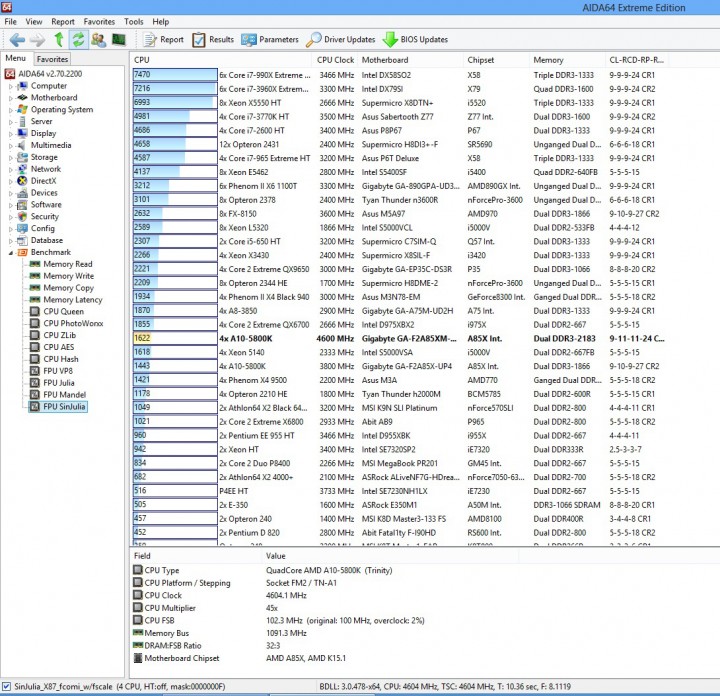The image size is (720, 696).
Task: Click the CL-RCD-RP-R... column header
Action: [x=637, y=60]
